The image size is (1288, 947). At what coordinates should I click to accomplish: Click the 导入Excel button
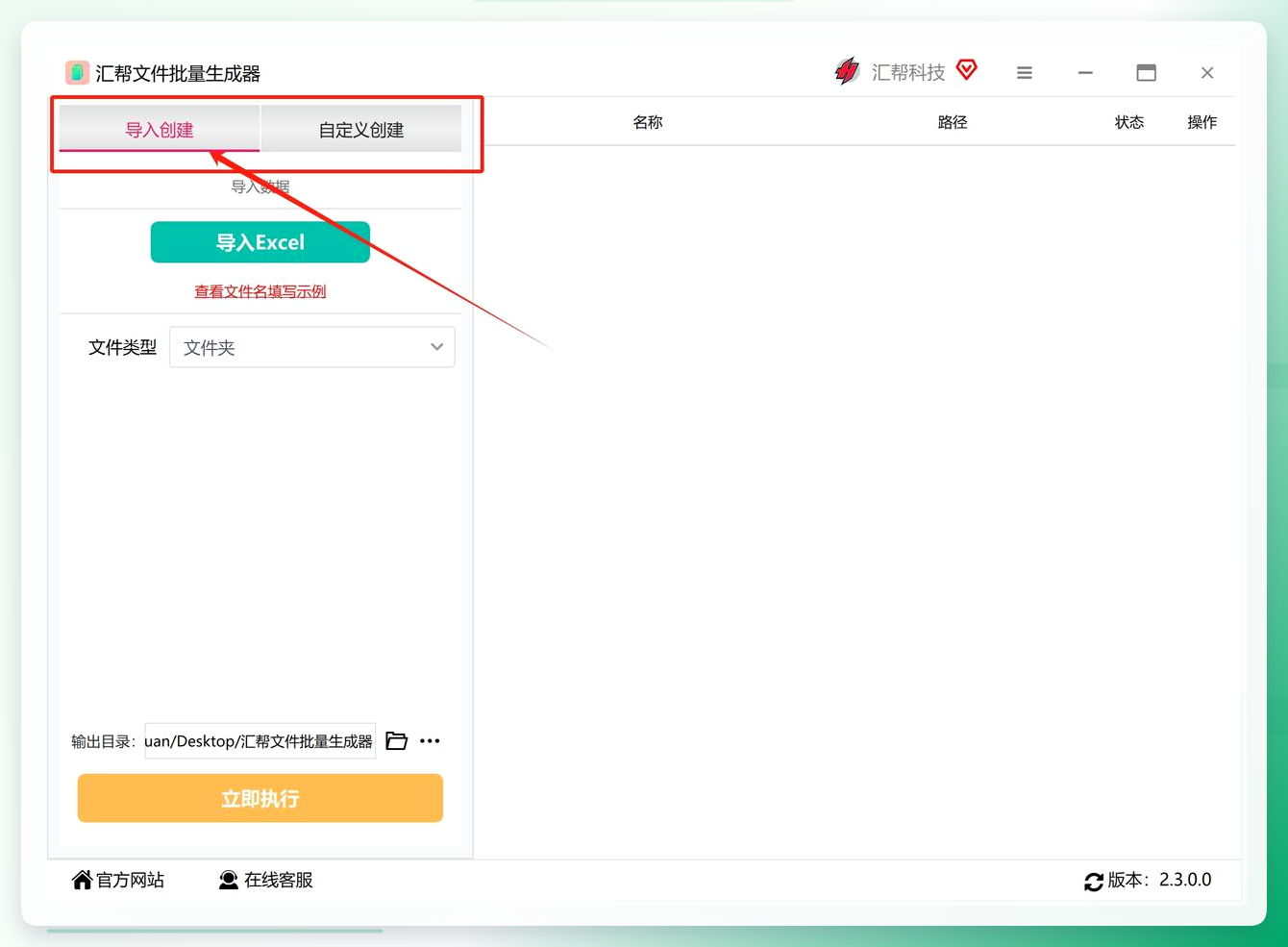pos(260,242)
